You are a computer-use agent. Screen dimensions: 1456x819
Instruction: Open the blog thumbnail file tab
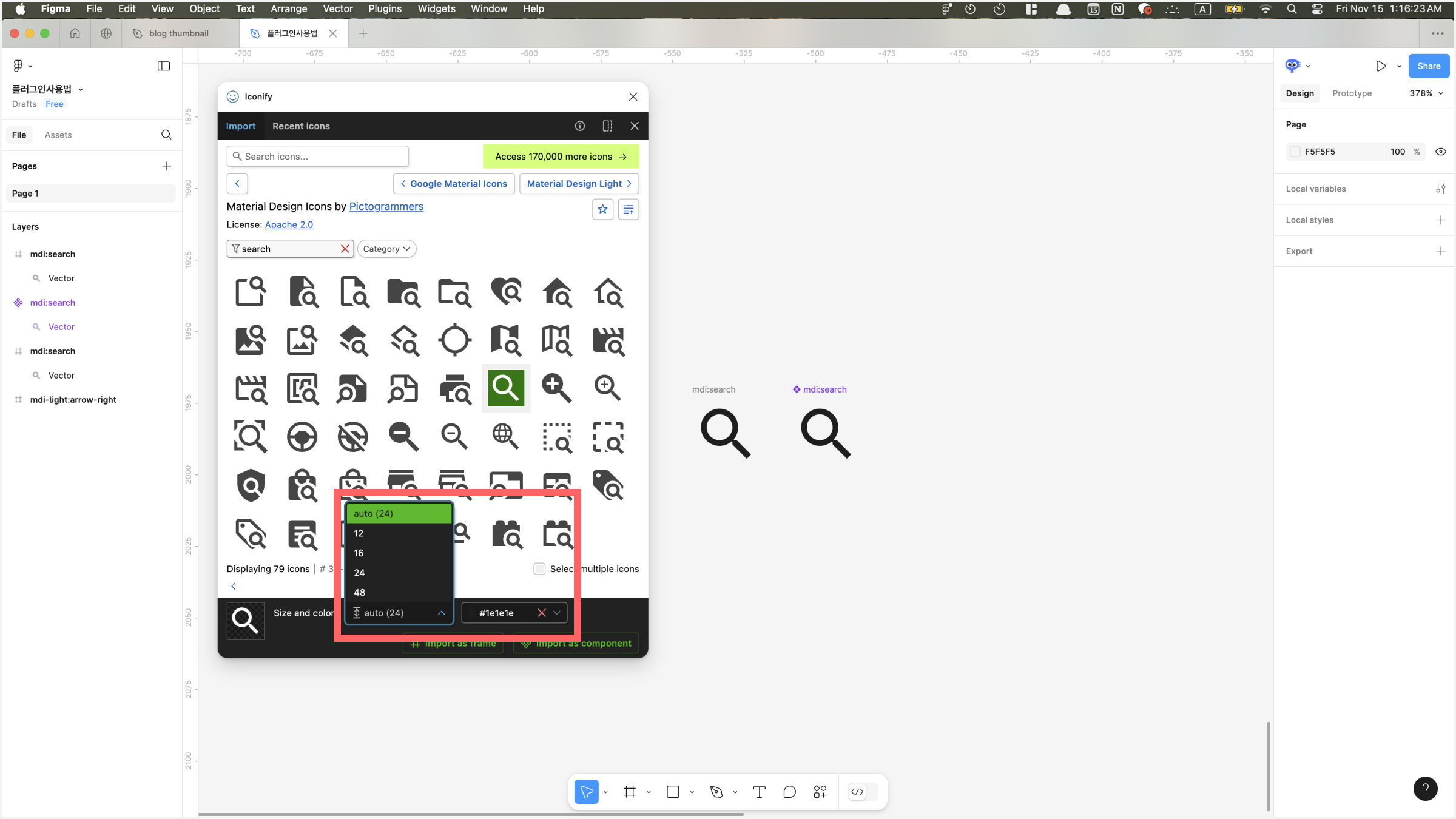pyautogui.click(x=179, y=33)
